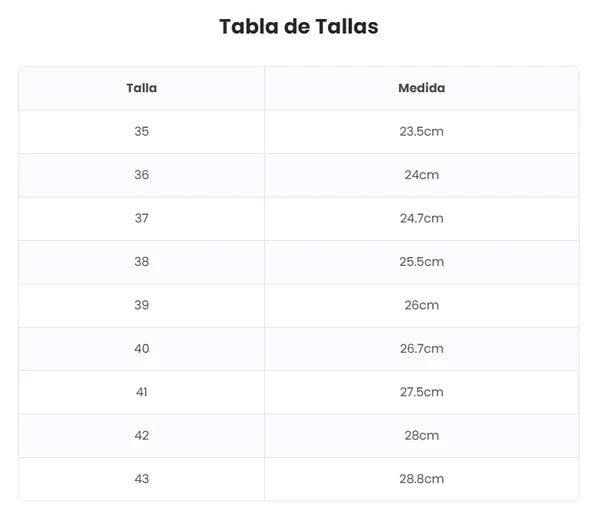Image resolution: width=600 pixels, height=525 pixels.
Task: Select size 42 cell
Action: pos(141,436)
